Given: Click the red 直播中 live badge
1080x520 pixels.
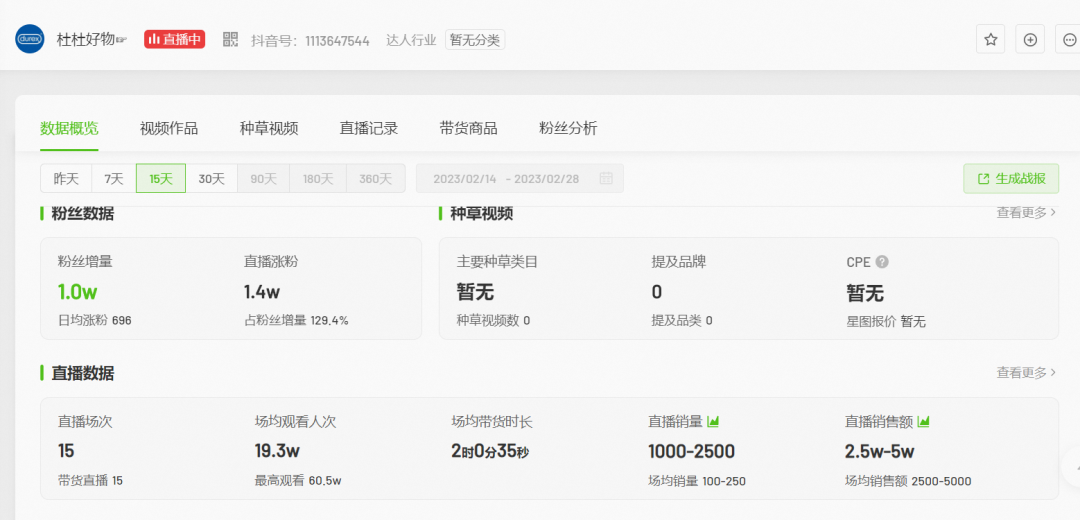Looking at the screenshot, I should point(175,40).
